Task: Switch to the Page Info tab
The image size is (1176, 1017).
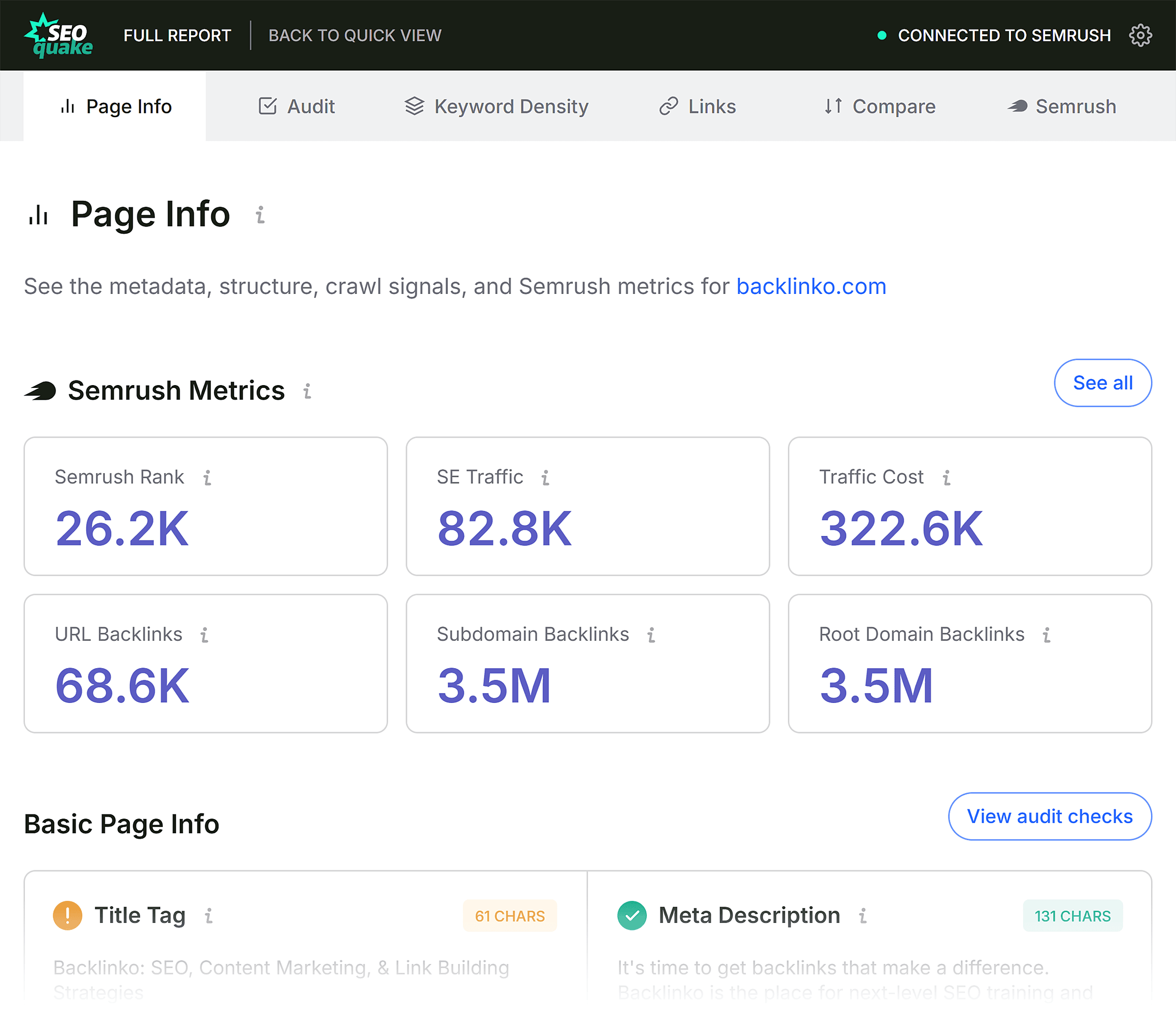Action: [x=115, y=106]
